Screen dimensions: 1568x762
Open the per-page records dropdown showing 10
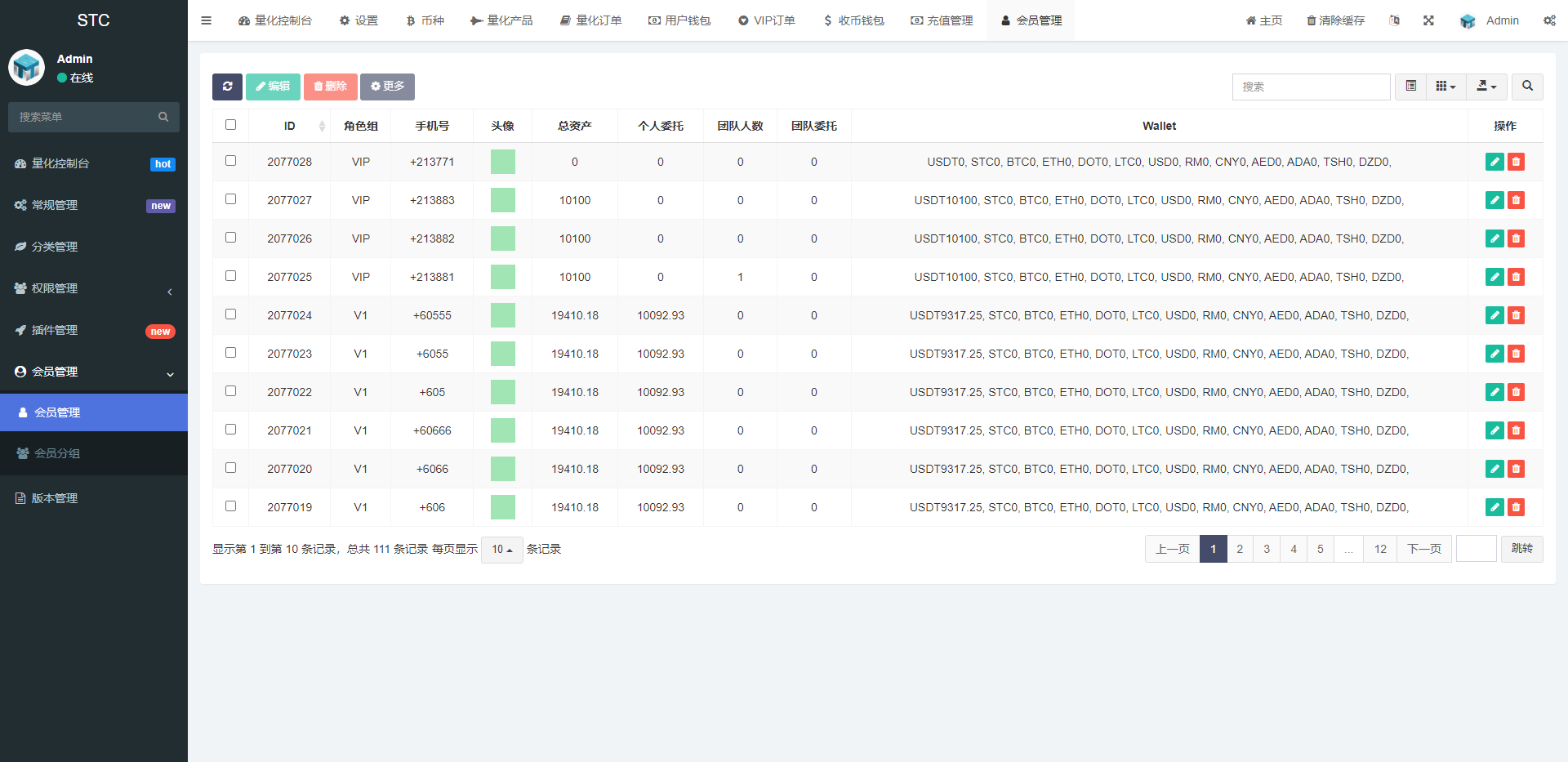coord(501,550)
